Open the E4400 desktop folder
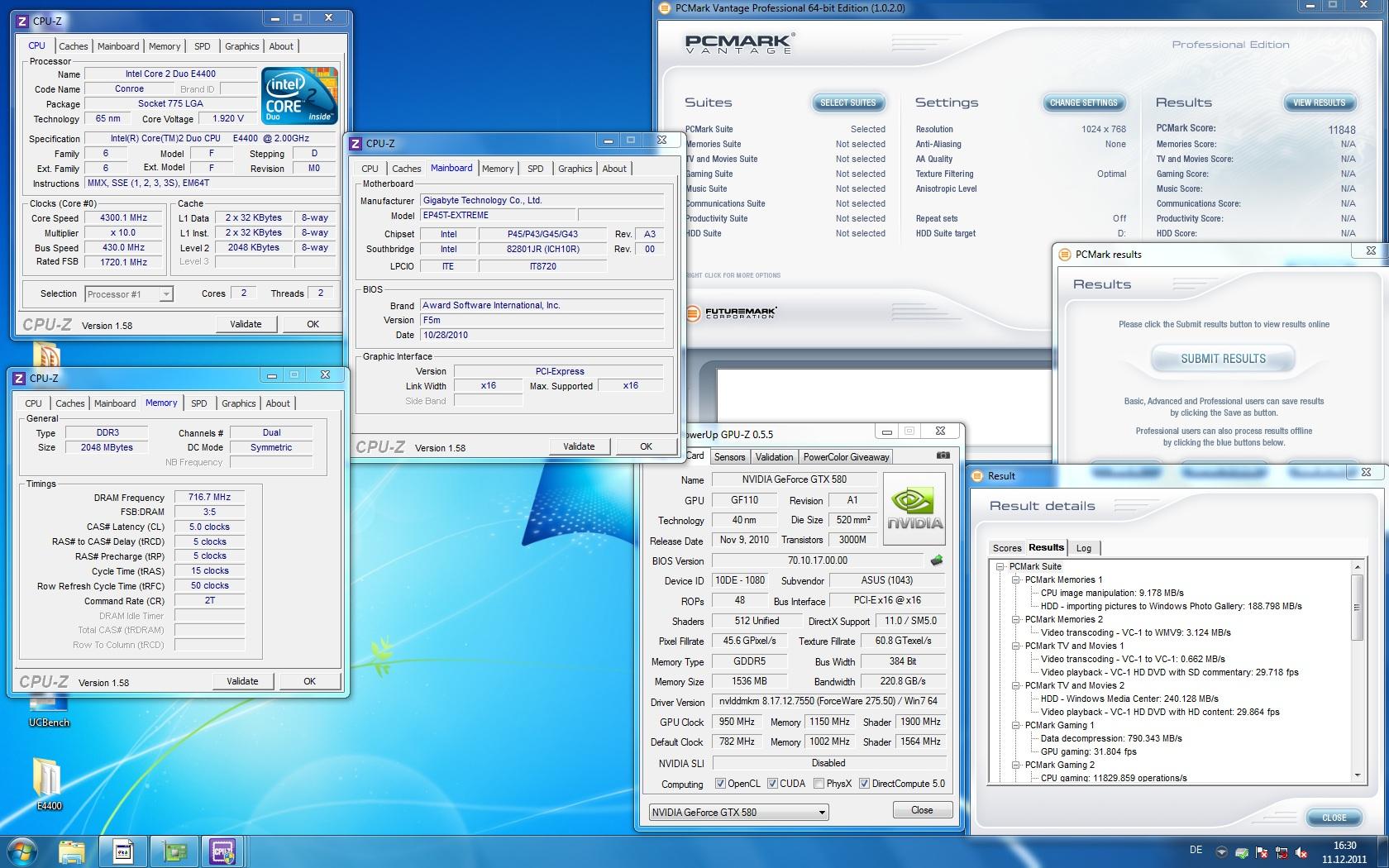The width and height of the screenshot is (1389, 868). click(x=48, y=784)
